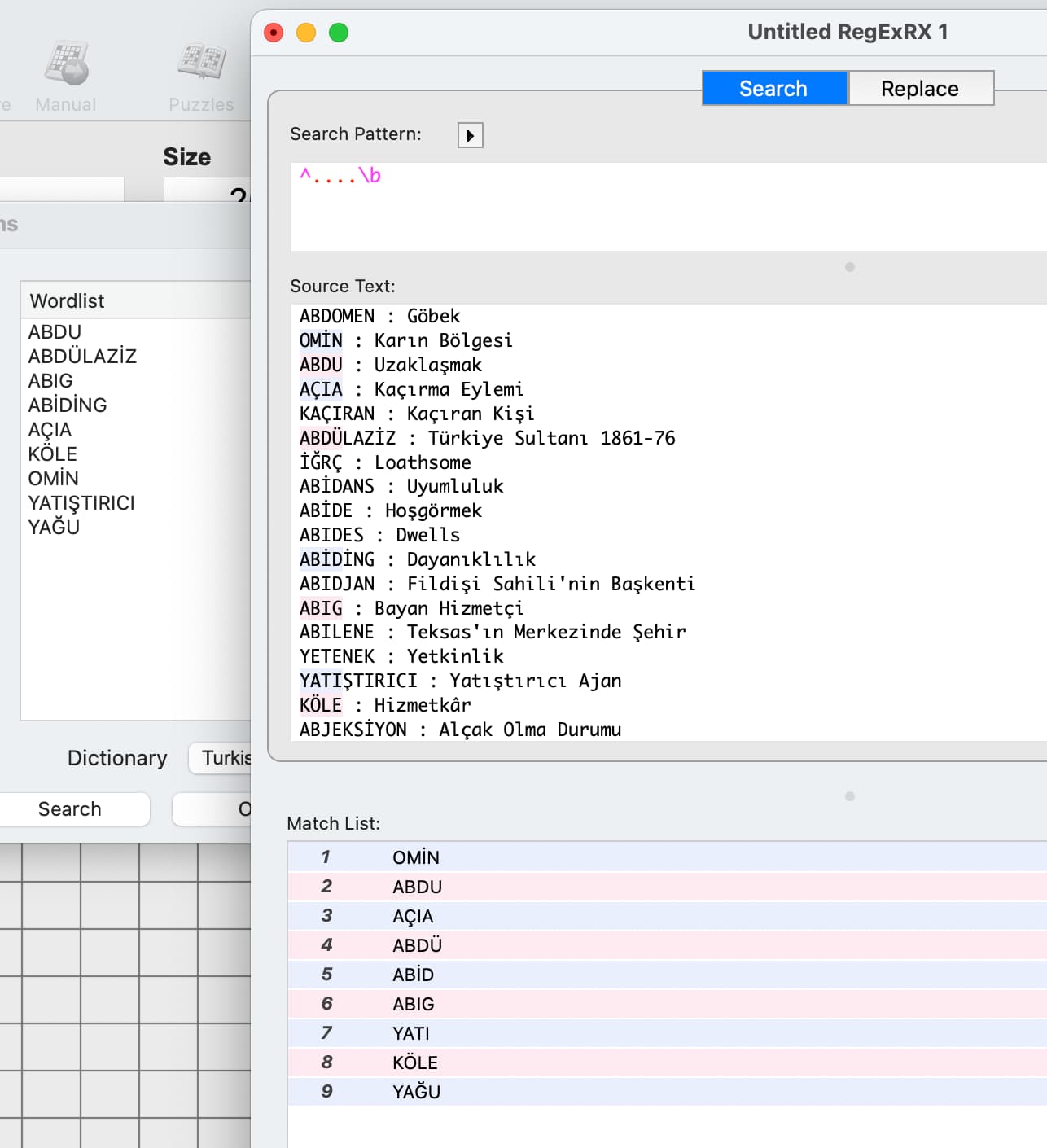Open the Manual toolbar icon

(x=66, y=76)
